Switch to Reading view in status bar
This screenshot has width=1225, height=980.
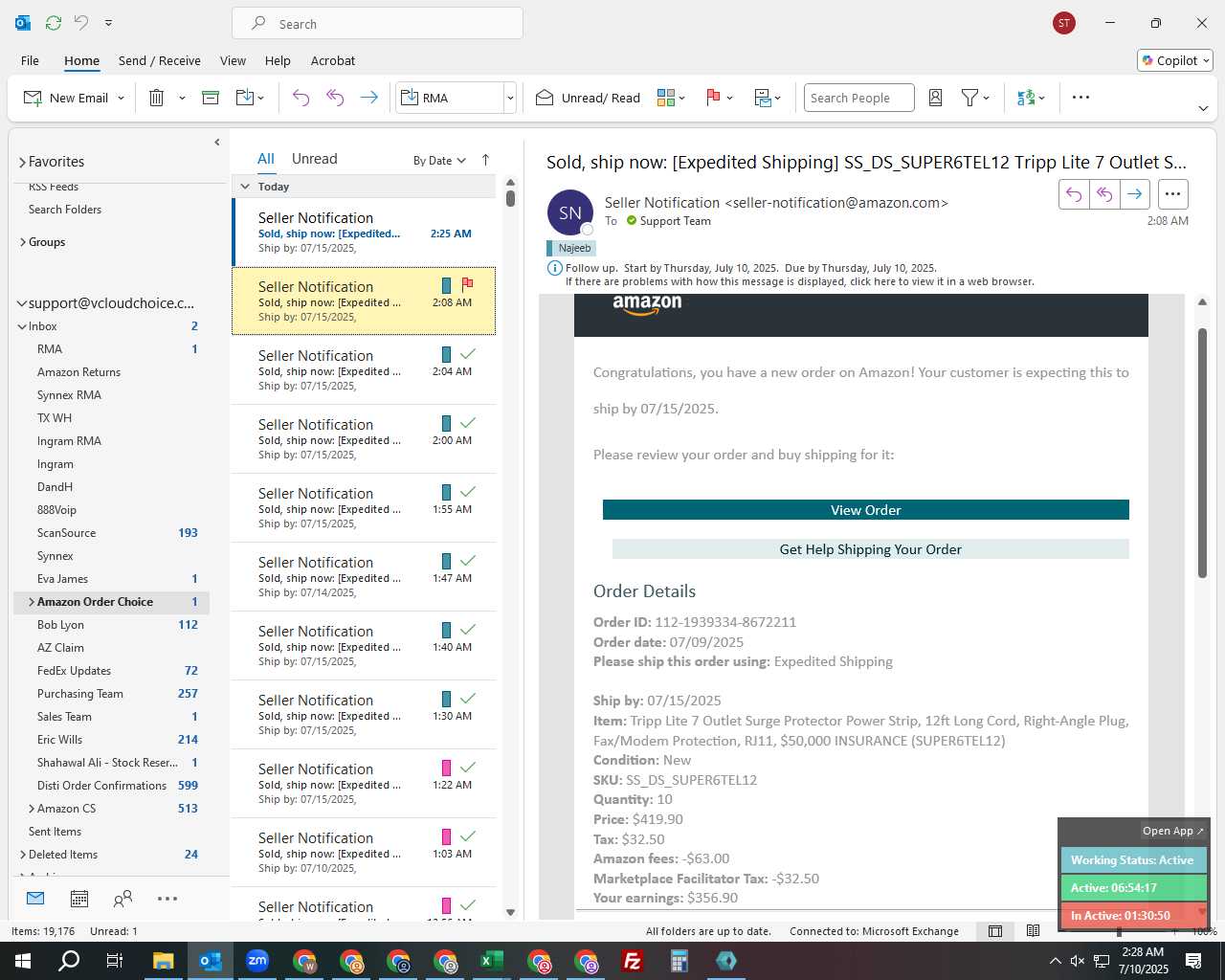(x=1033, y=931)
